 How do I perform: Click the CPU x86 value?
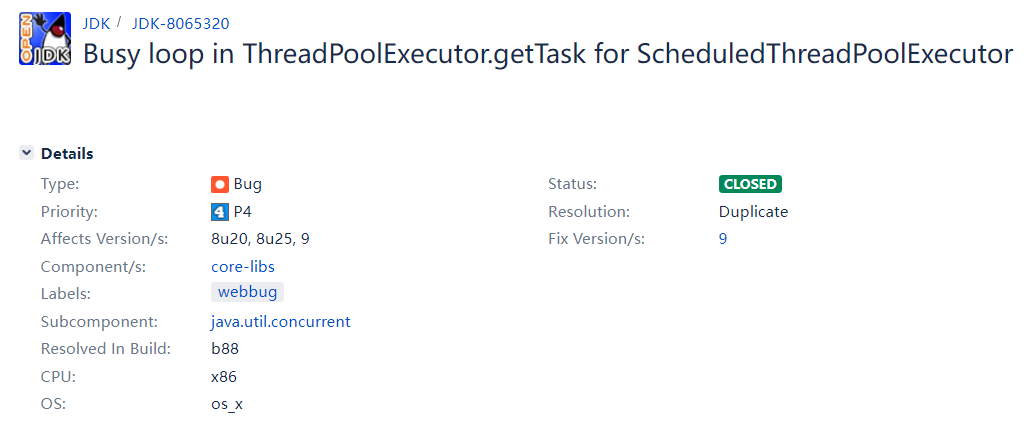point(224,377)
